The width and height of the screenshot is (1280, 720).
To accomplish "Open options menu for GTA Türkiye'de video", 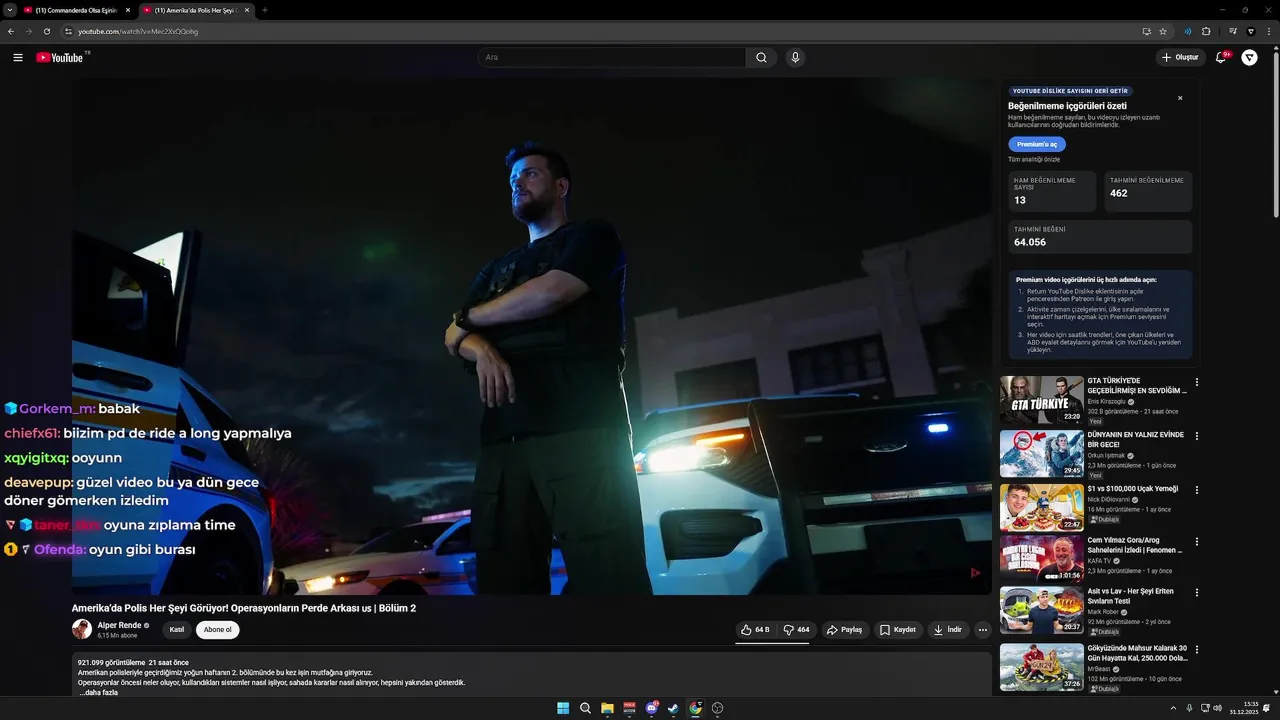I will pyautogui.click(x=1197, y=382).
